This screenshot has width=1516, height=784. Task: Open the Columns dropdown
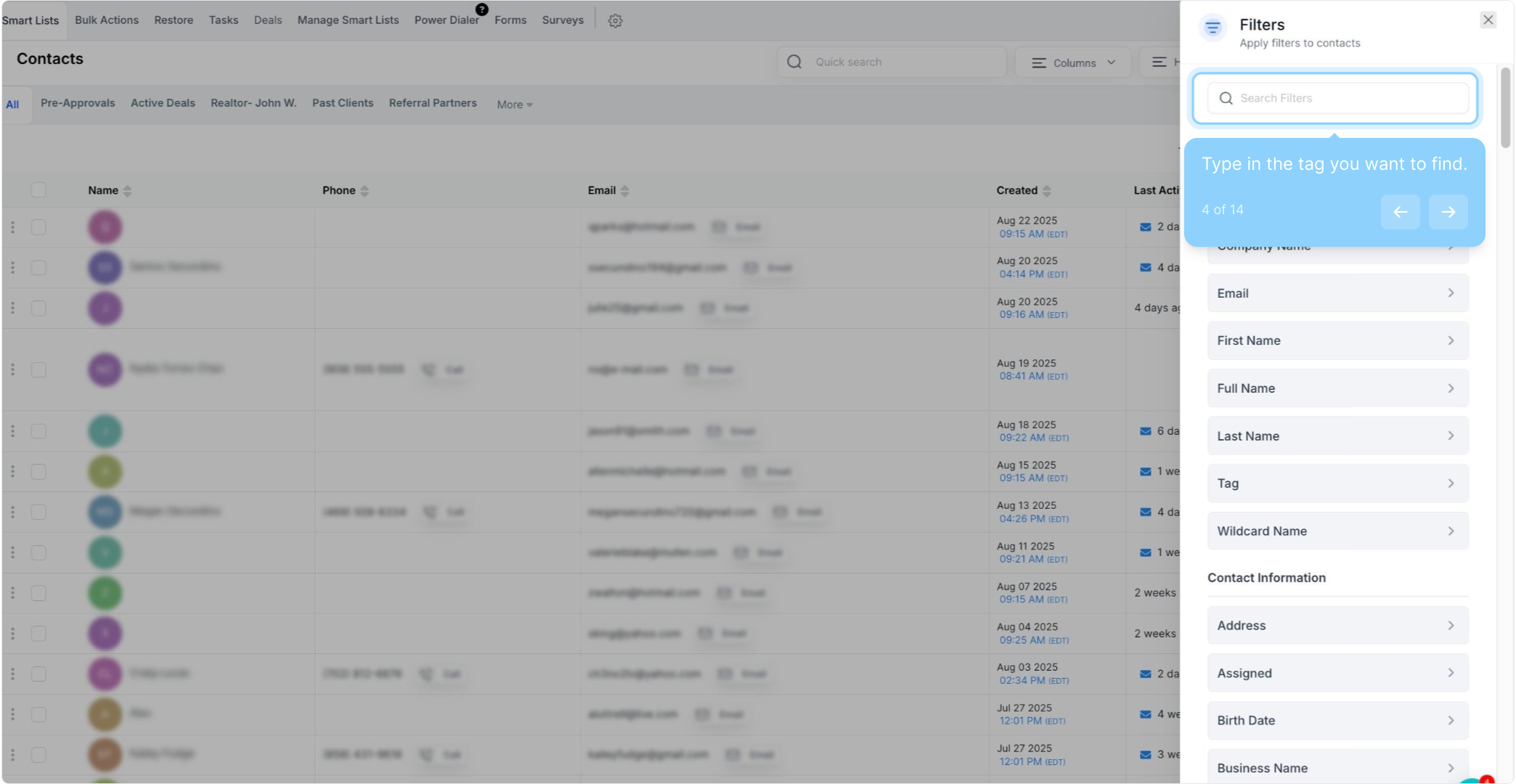click(1073, 63)
